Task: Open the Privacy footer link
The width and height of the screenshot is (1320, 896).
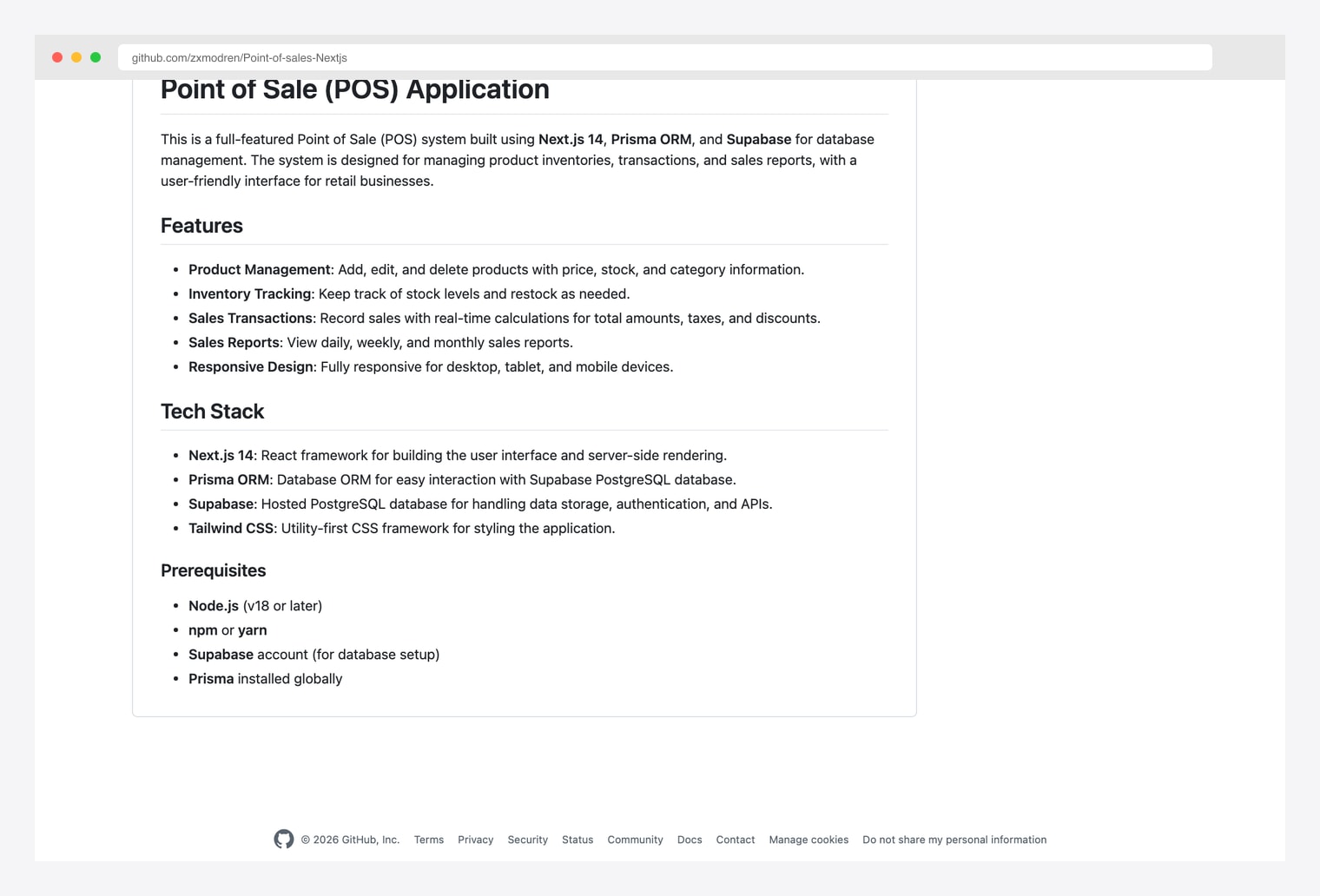Action: (475, 840)
